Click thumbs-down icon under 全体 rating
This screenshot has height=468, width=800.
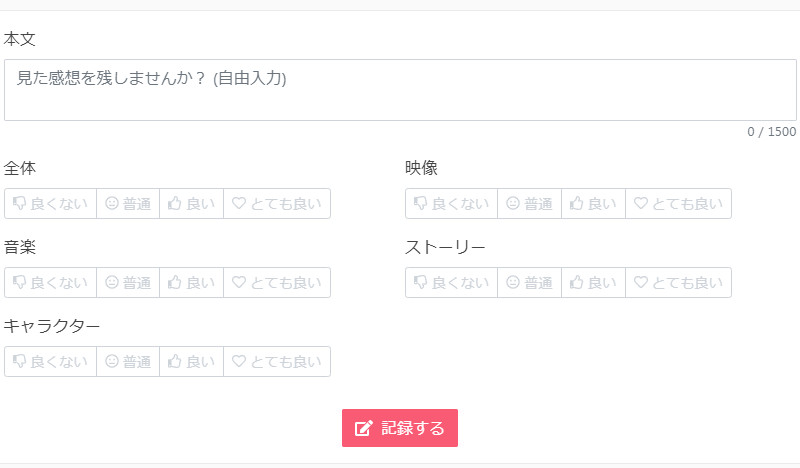(19, 203)
